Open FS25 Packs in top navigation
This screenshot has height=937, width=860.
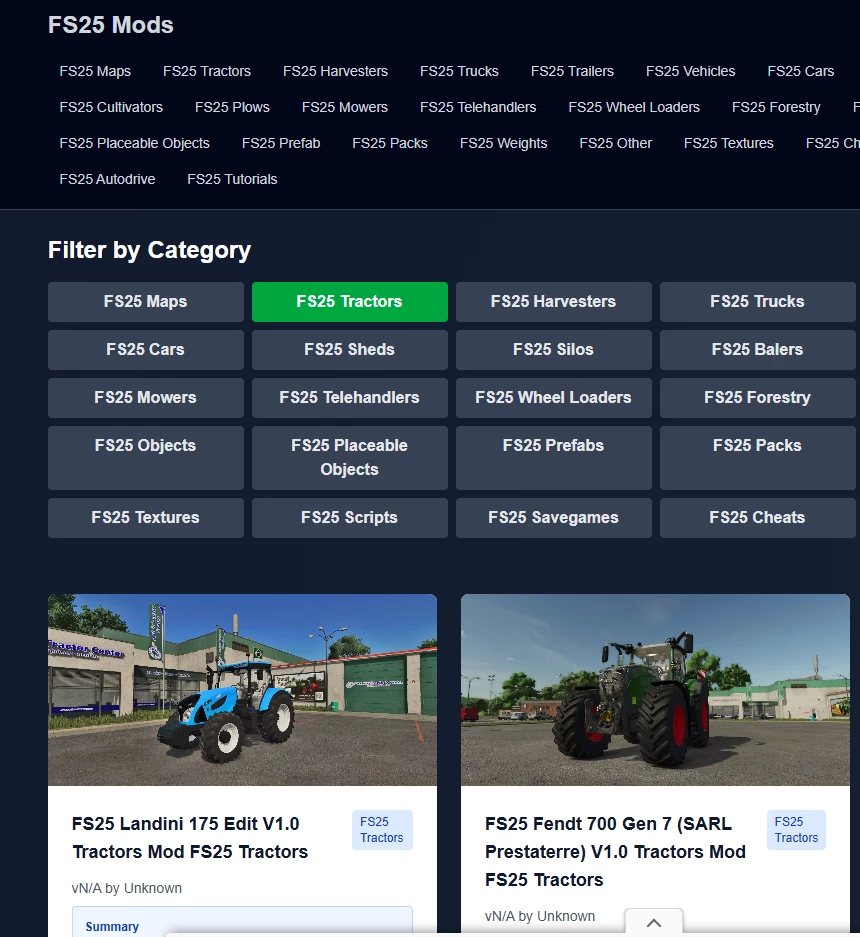tap(390, 143)
